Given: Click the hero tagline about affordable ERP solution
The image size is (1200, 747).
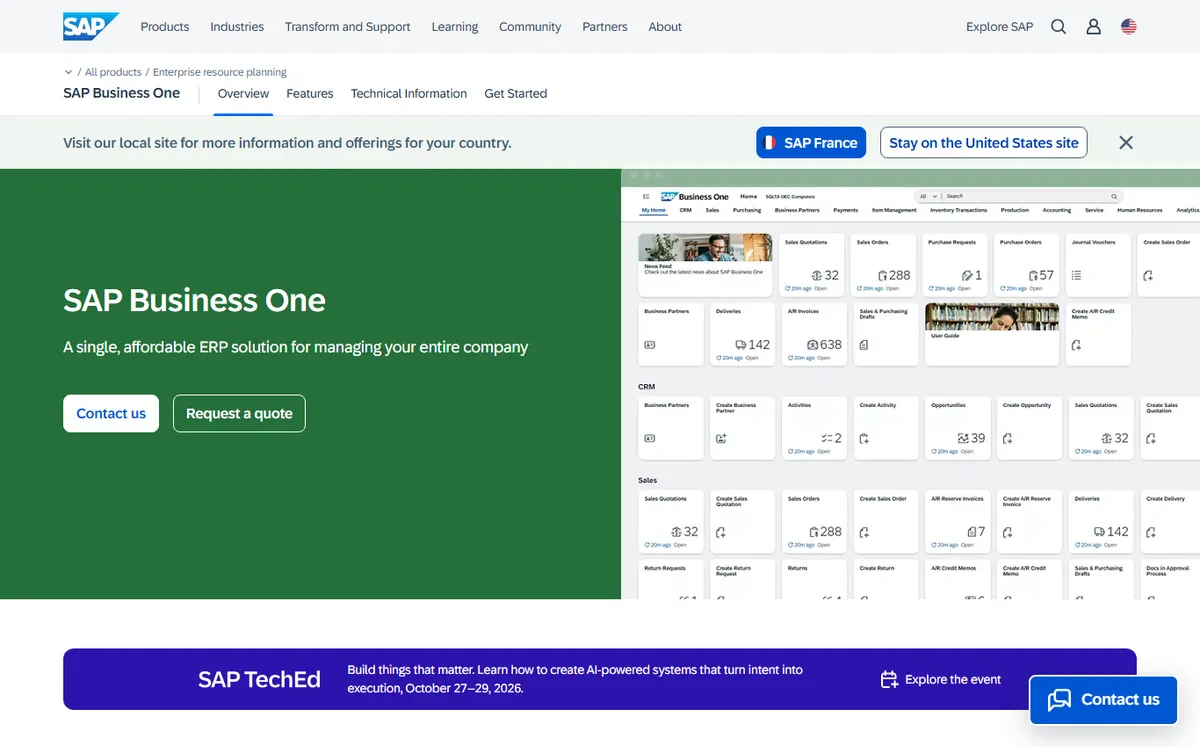Looking at the screenshot, I should pyautogui.click(x=296, y=348).
